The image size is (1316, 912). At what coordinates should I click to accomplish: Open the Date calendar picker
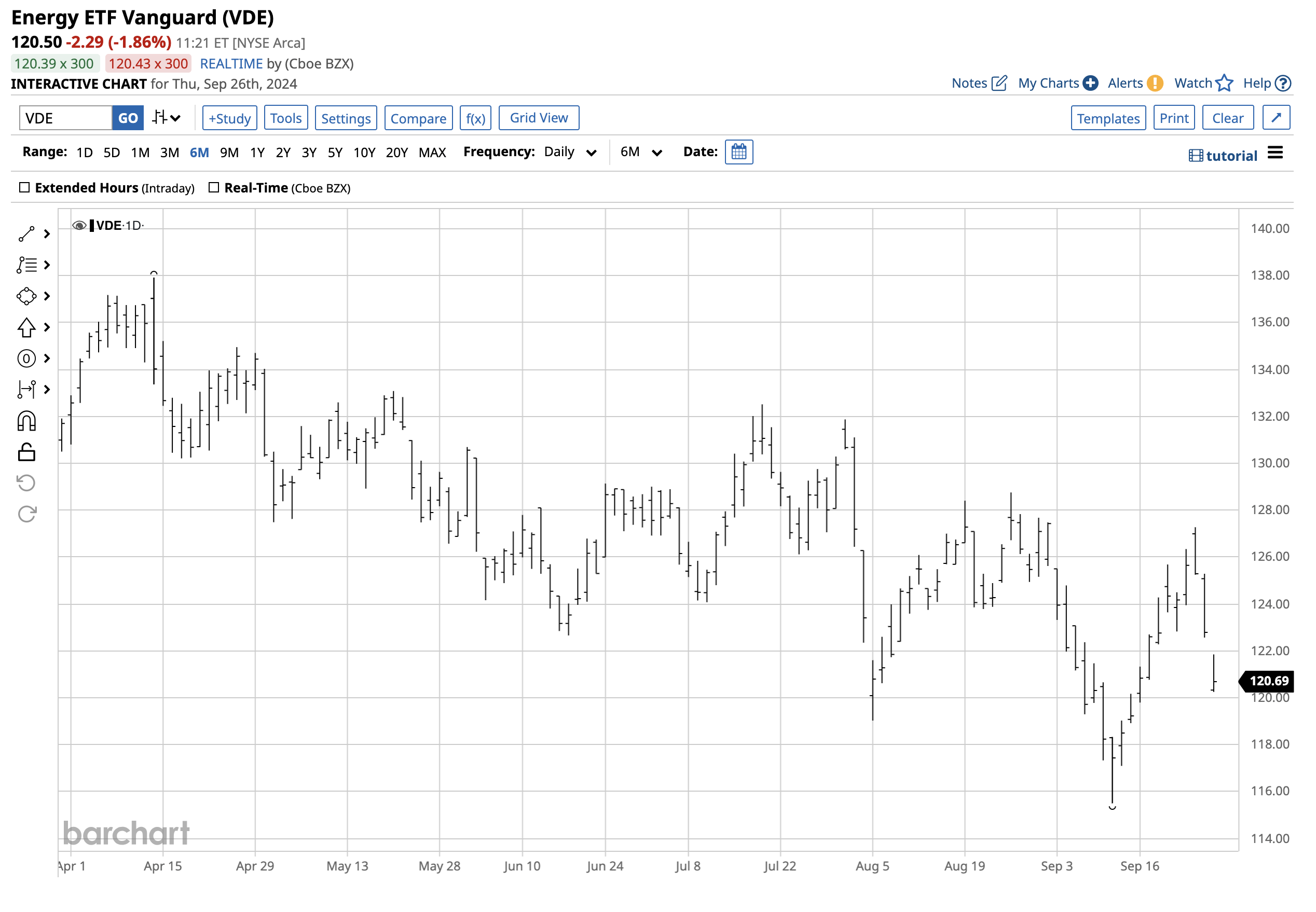pos(739,152)
